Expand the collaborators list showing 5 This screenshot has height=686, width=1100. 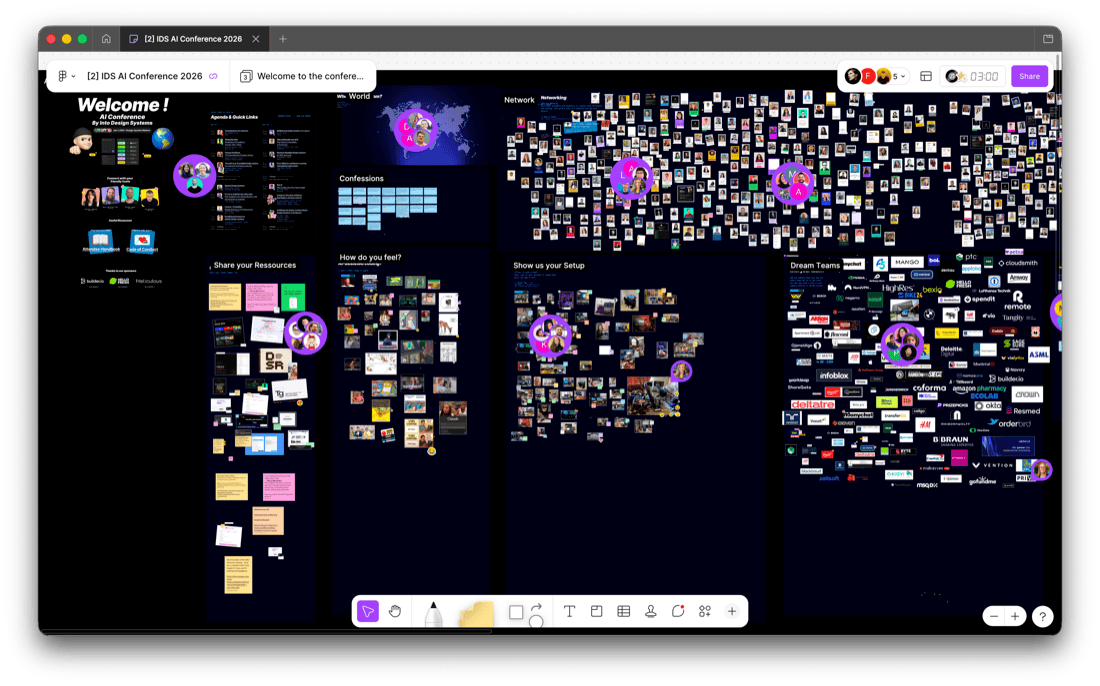point(895,75)
